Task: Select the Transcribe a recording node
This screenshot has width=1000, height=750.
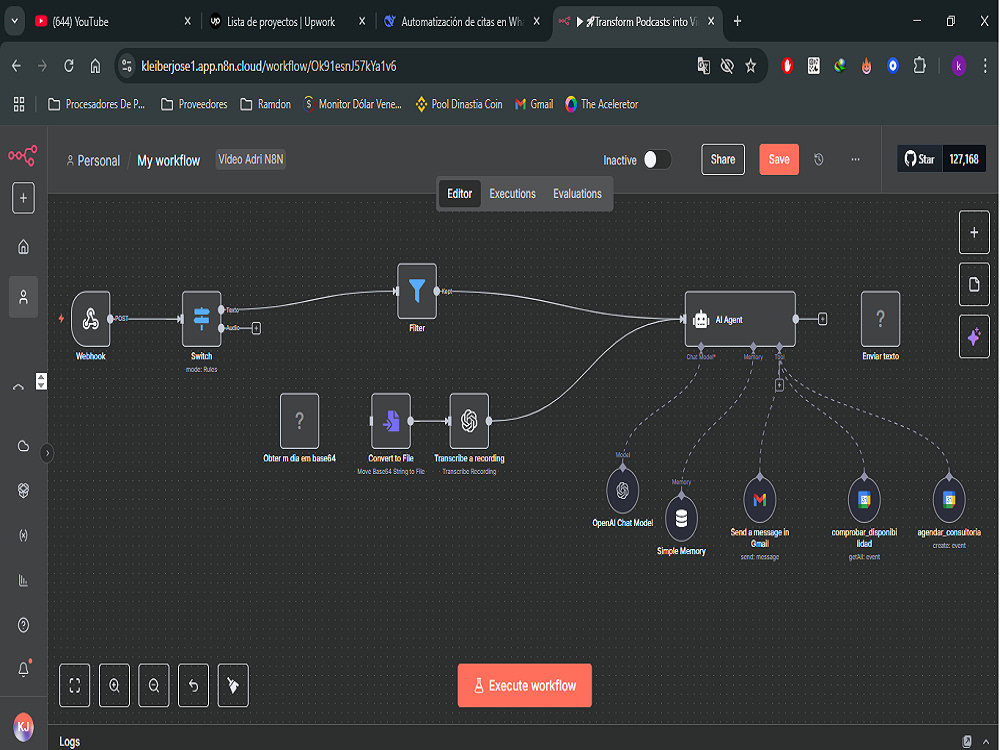Action: pyautogui.click(x=469, y=421)
